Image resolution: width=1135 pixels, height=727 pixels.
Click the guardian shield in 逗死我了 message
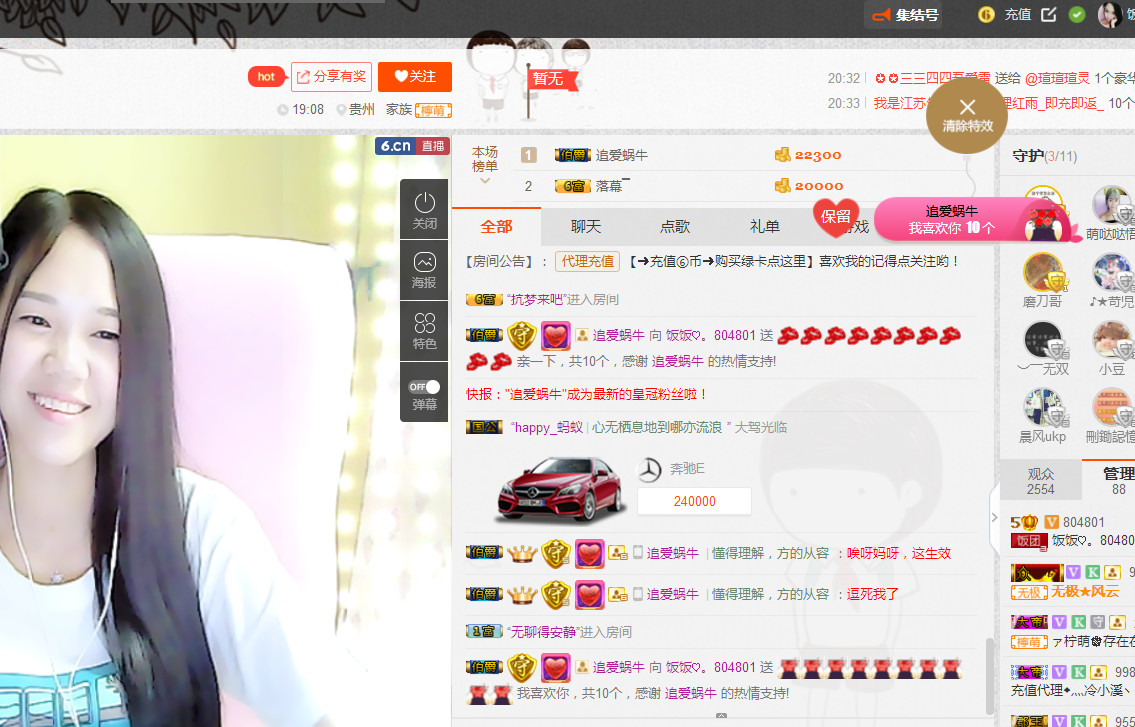555,594
